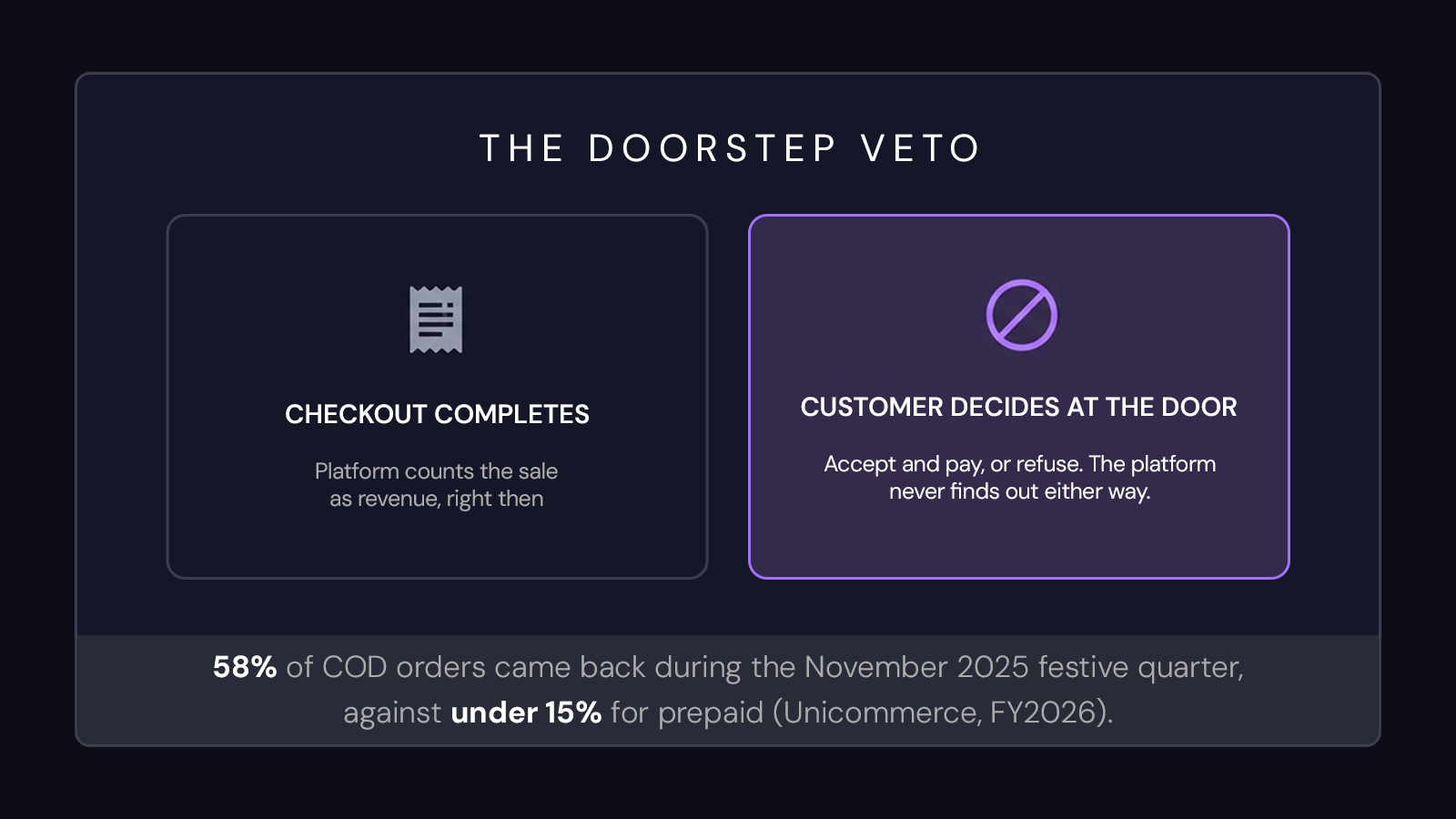Click the 'Platform counts the sale' text line

pos(436,471)
